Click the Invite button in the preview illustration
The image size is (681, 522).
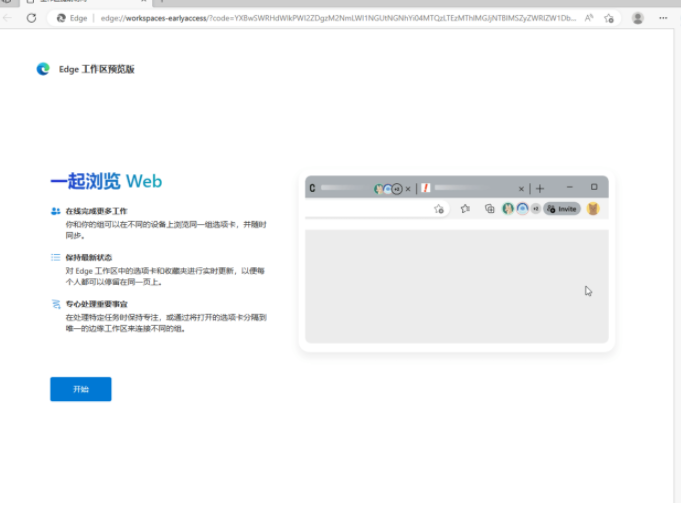(564, 209)
